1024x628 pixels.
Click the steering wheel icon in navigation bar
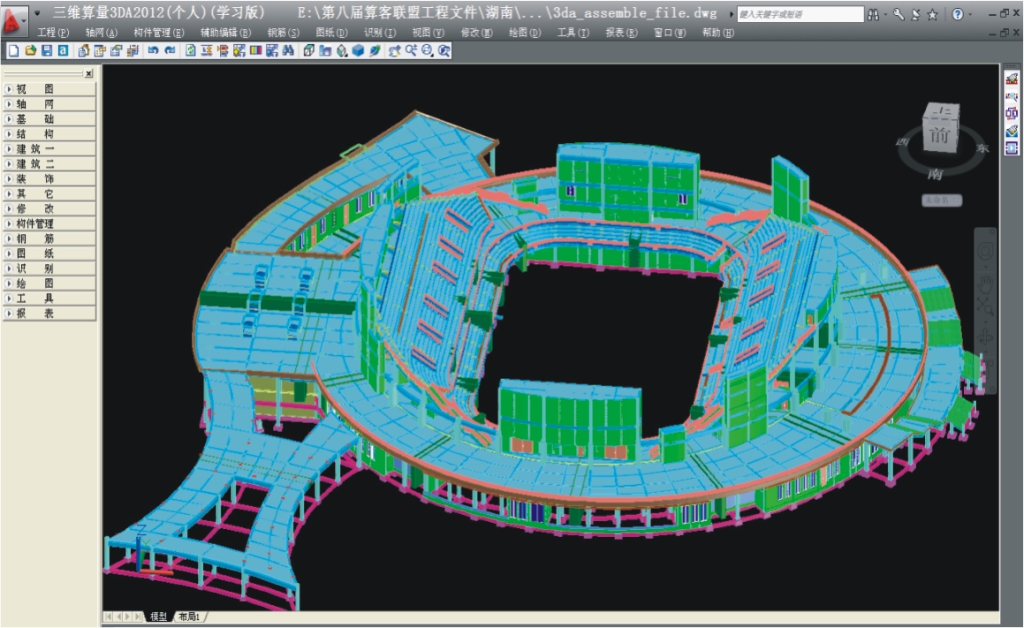pyautogui.click(x=985, y=251)
